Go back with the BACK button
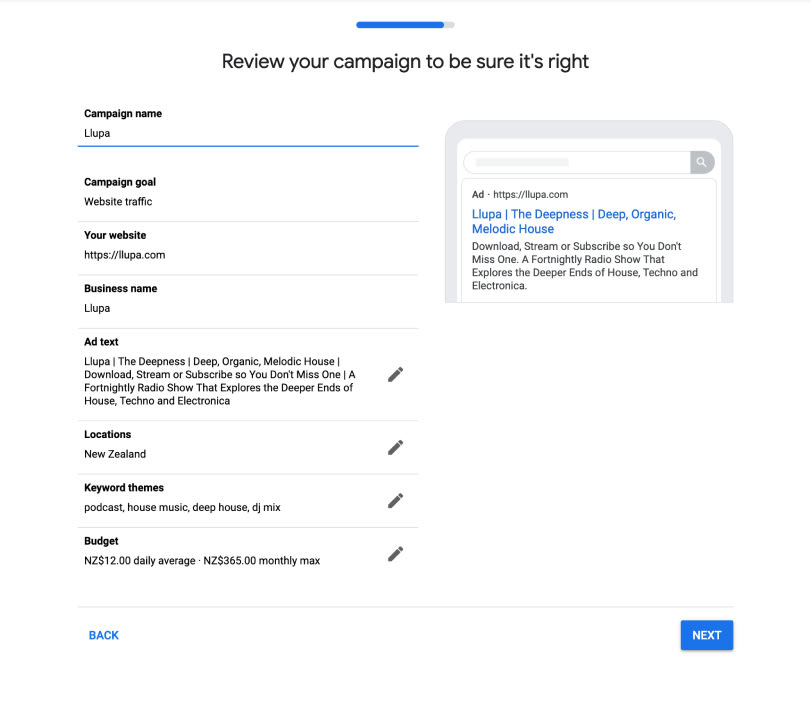 [x=104, y=635]
